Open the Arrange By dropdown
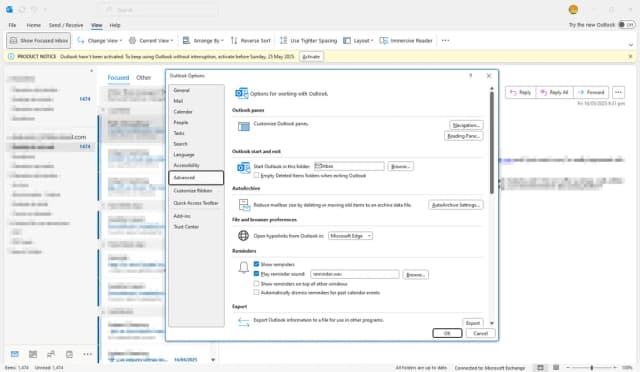The image size is (640, 372). [203, 40]
